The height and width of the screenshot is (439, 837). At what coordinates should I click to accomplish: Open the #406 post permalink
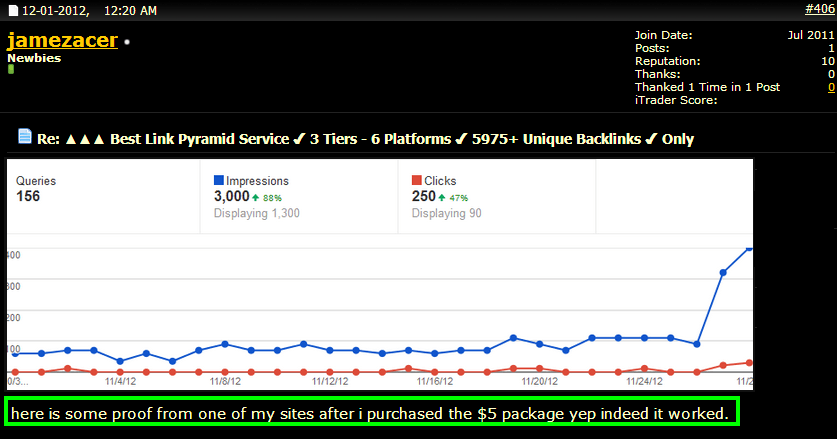(x=820, y=9)
